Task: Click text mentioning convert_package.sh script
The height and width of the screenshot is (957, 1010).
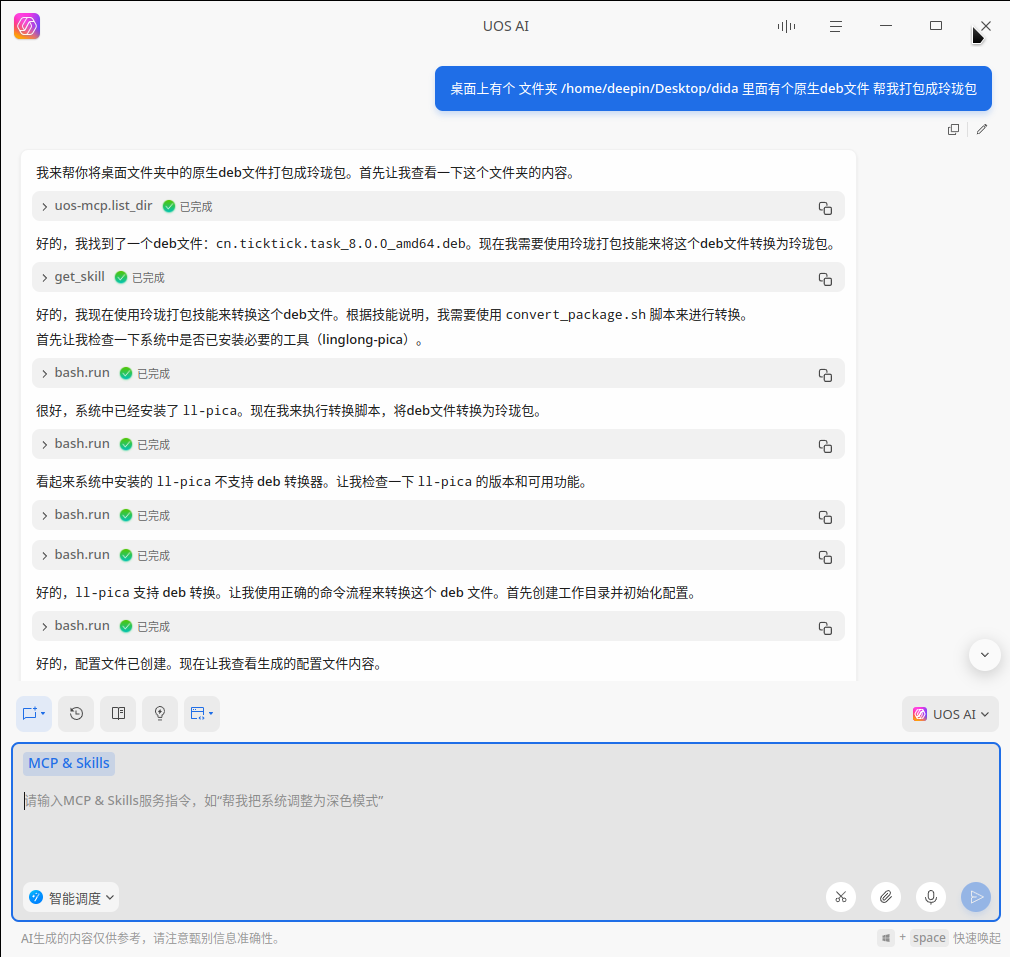Action: click(392, 315)
